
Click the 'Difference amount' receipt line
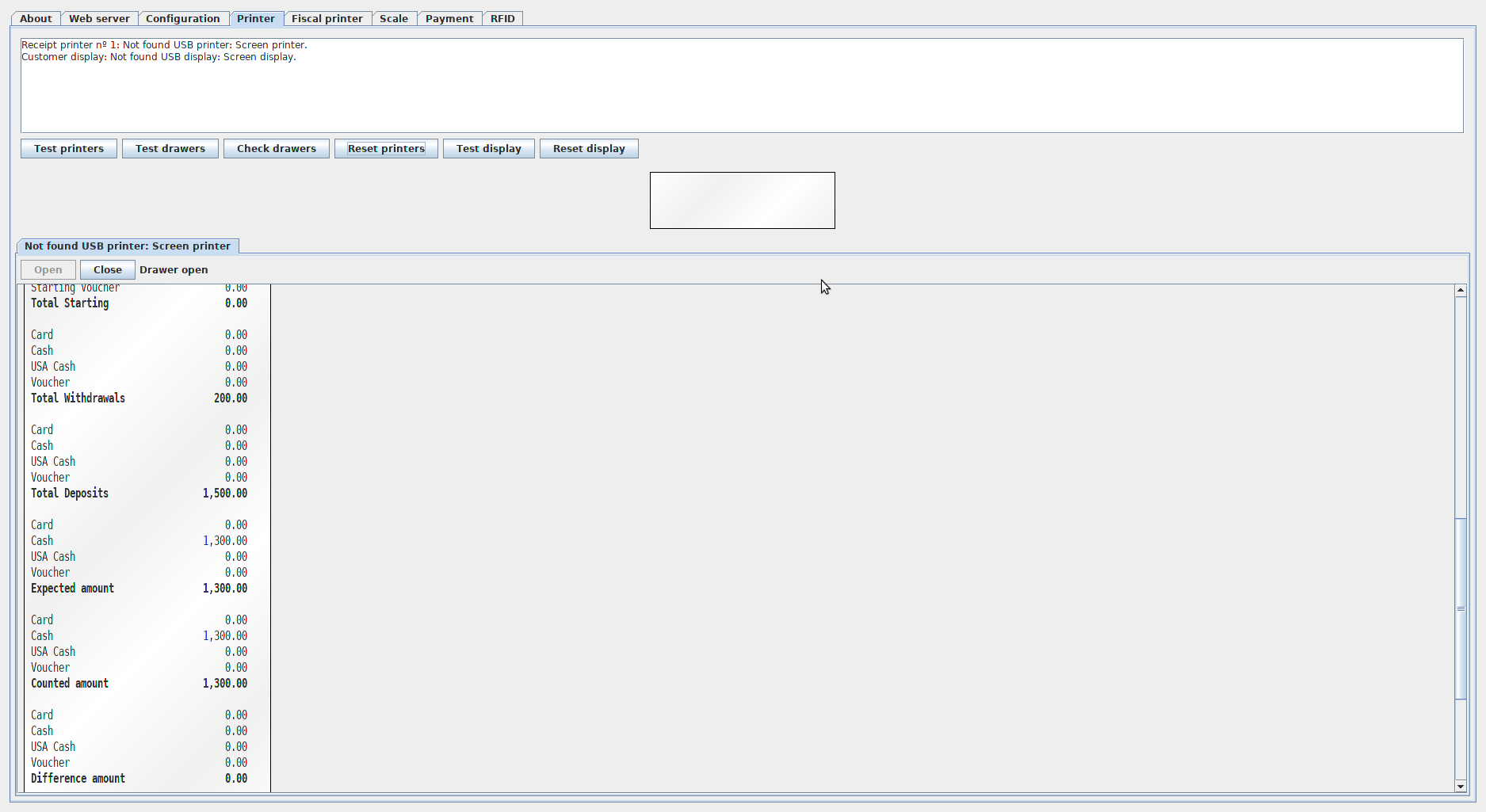[x=139, y=779]
